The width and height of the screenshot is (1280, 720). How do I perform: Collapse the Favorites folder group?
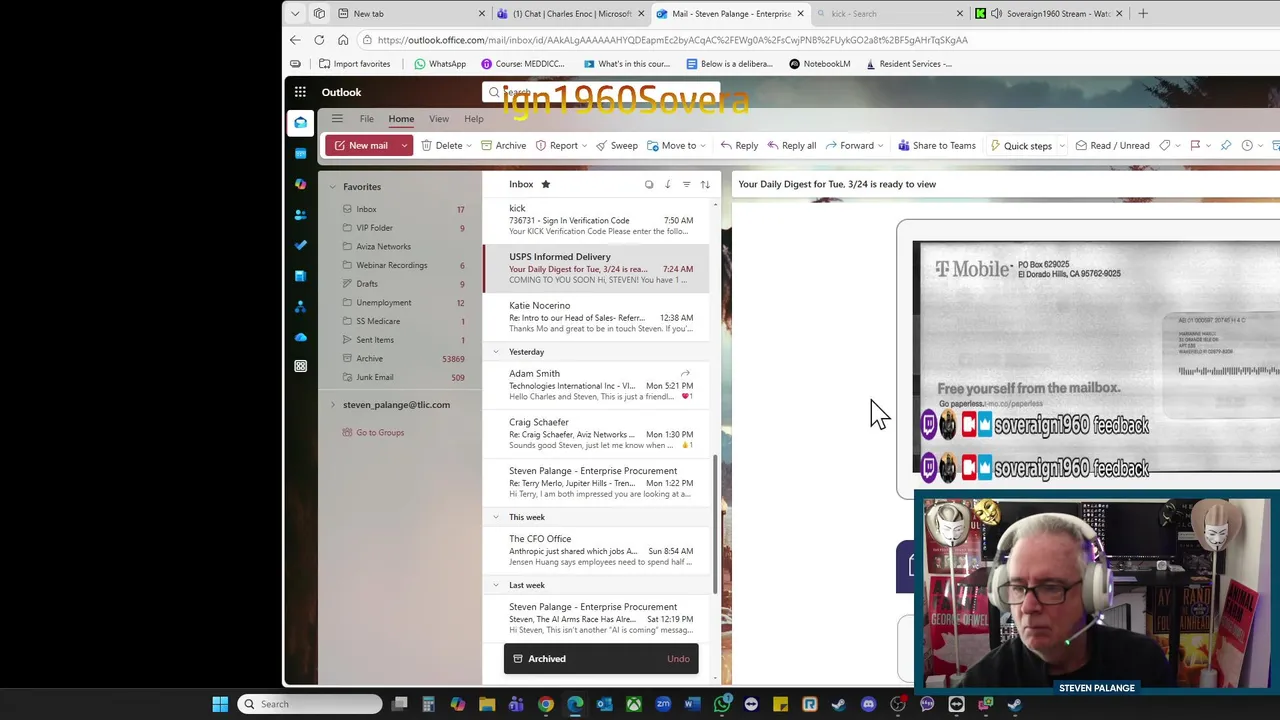333,187
